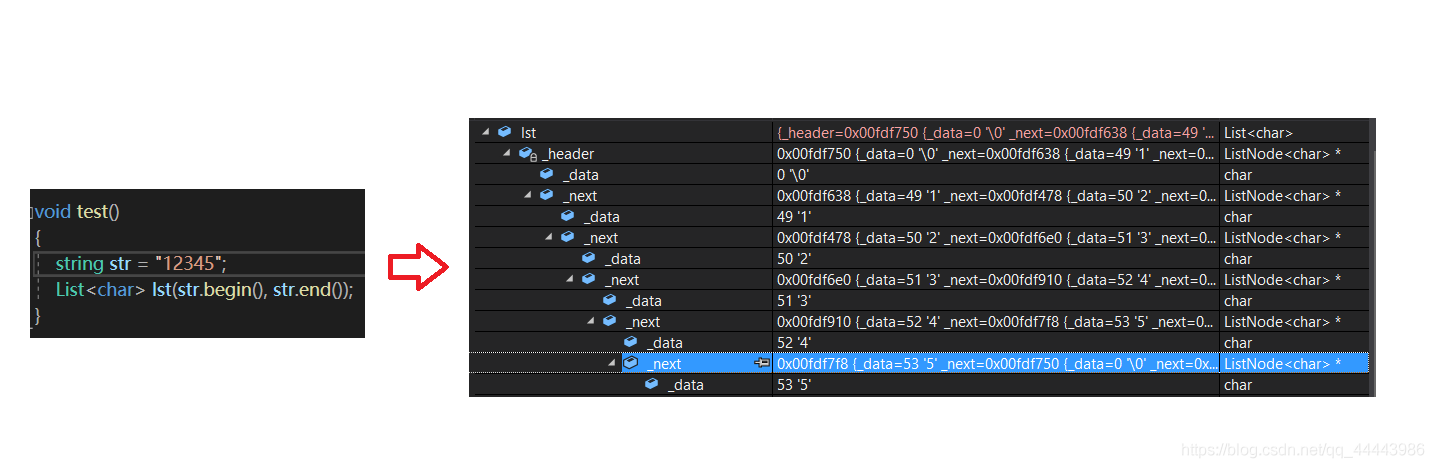Click the value 49 '1'
1434x468 pixels.
tap(794, 217)
